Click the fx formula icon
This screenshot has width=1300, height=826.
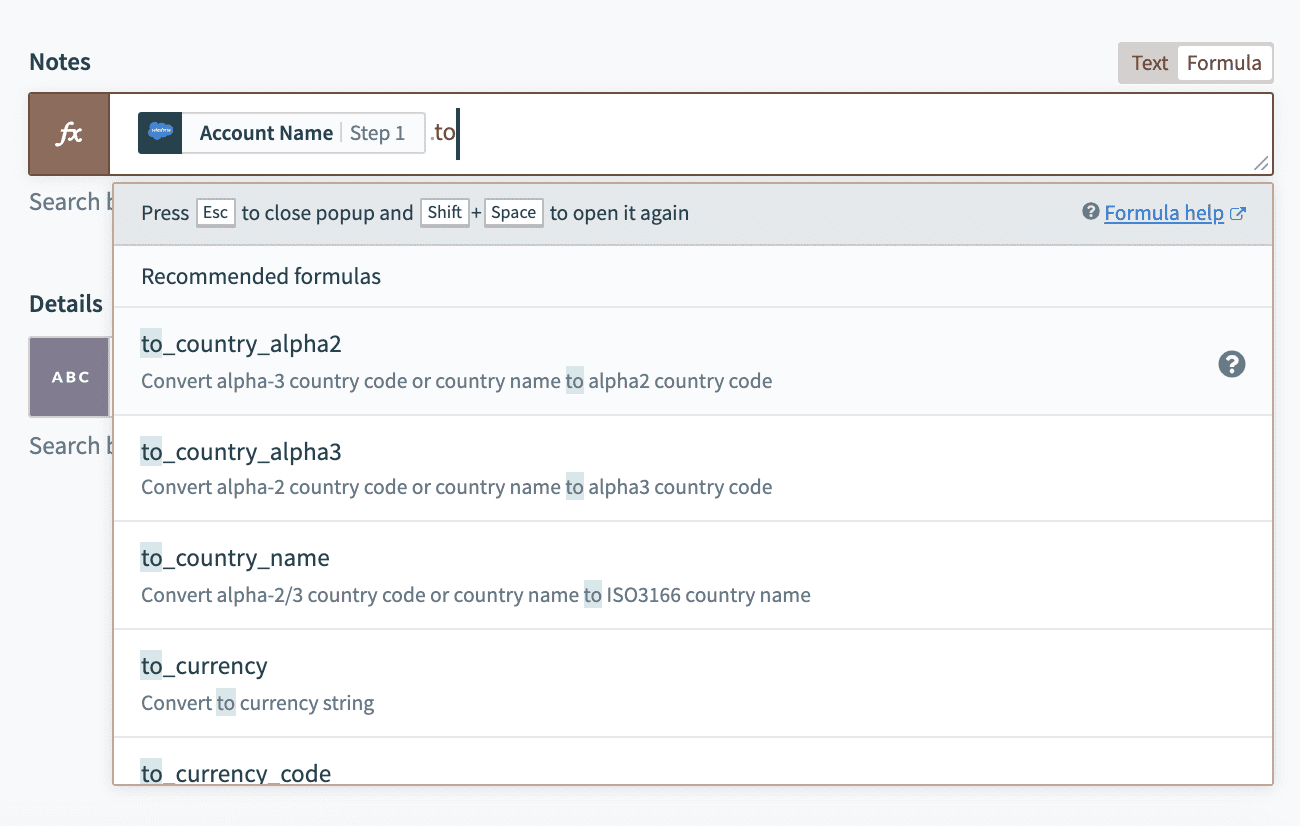[x=68, y=131]
